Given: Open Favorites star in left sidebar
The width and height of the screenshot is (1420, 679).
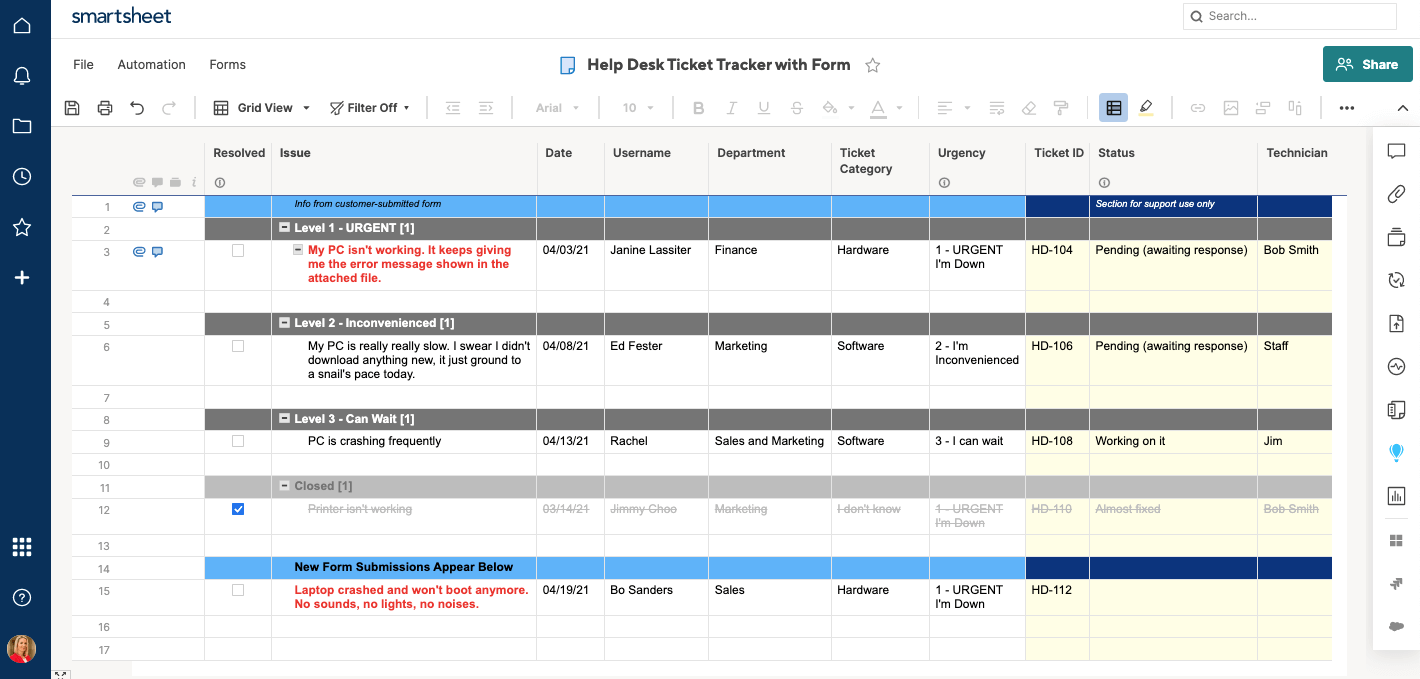Looking at the screenshot, I should (22, 227).
